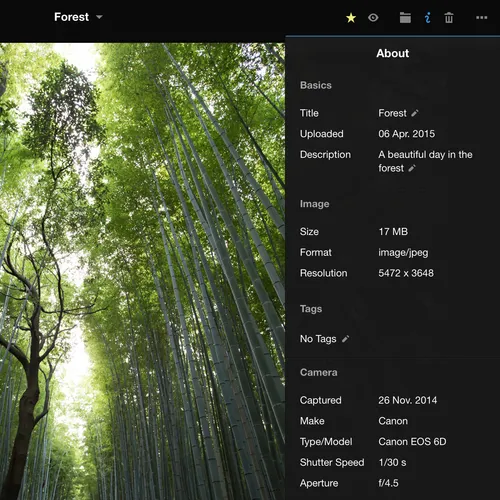The width and height of the screenshot is (500, 500).
Task: Select the 5472 x 3648 resolution value
Action: (x=406, y=273)
